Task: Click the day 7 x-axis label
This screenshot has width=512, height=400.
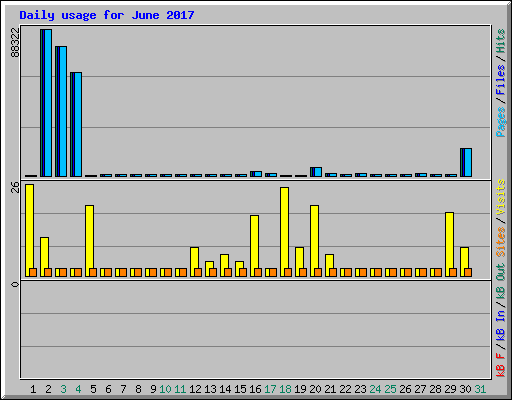Action: pyautogui.click(x=123, y=389)
